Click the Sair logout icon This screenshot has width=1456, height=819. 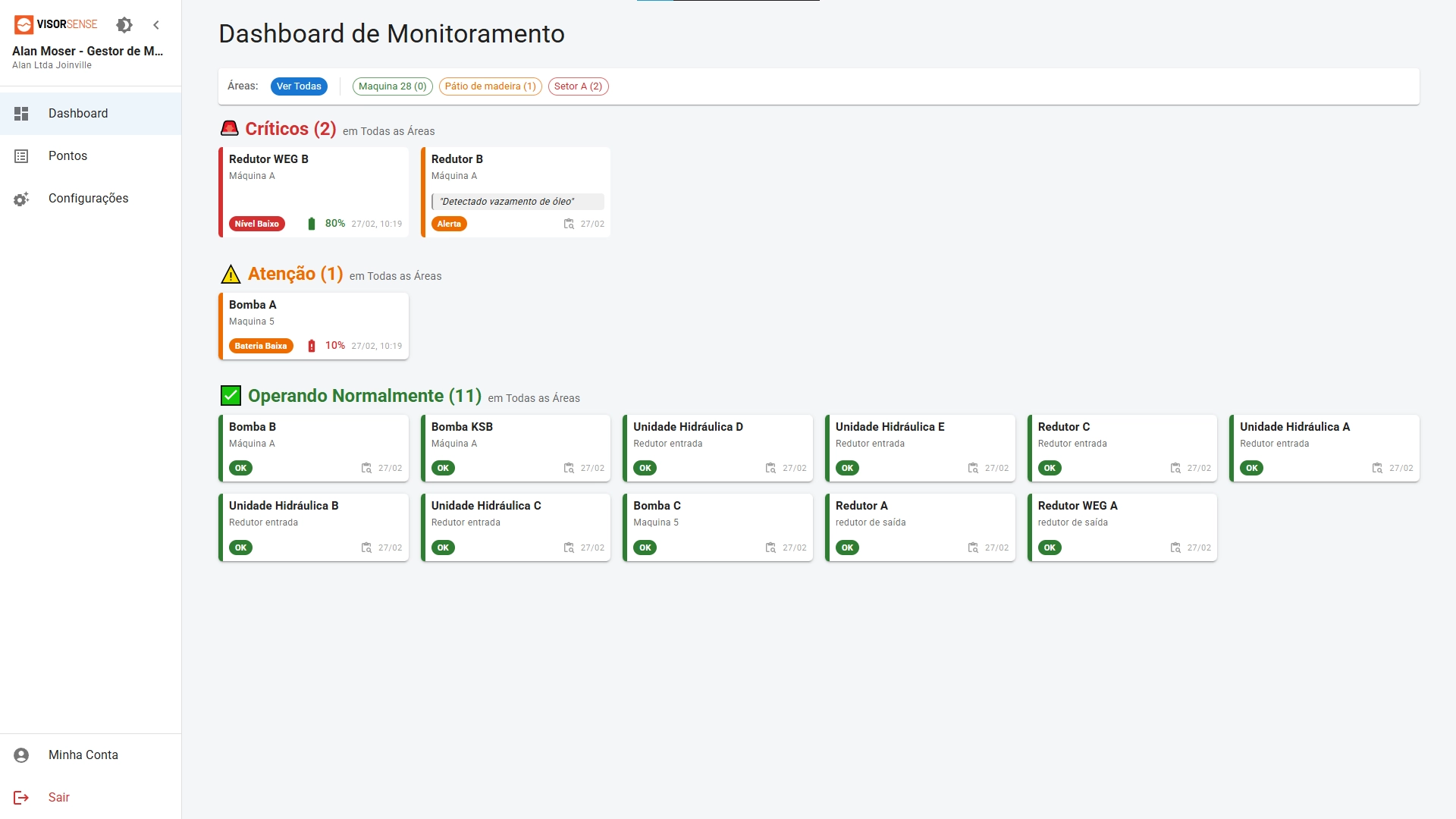coord(21,797)
